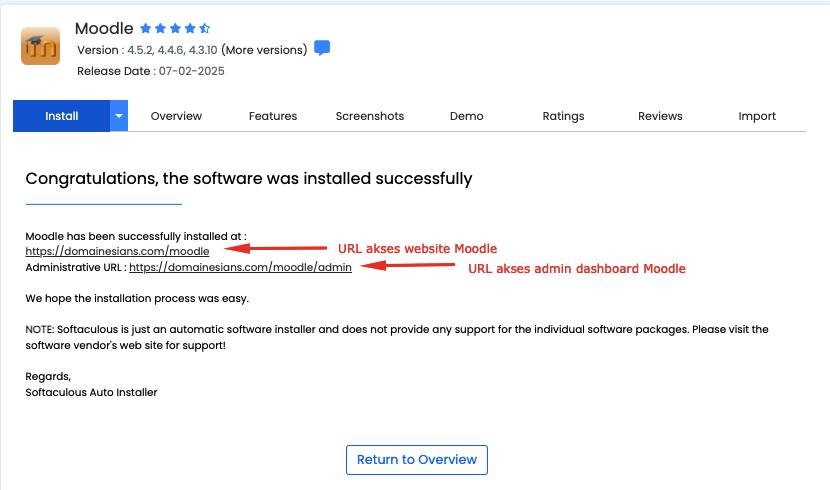This screenshot has height=490, width=830.
Task: Go to the Screenshots tab
Action: pos(370,116)
